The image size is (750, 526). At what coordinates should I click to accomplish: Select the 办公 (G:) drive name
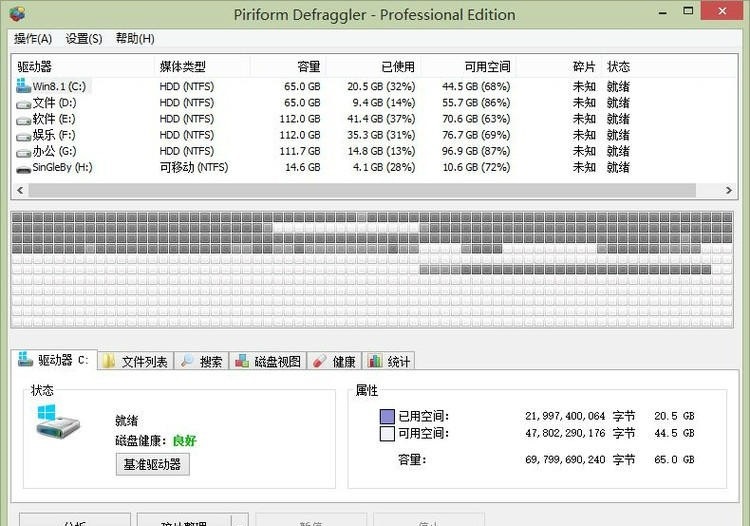tap(55, 152)
